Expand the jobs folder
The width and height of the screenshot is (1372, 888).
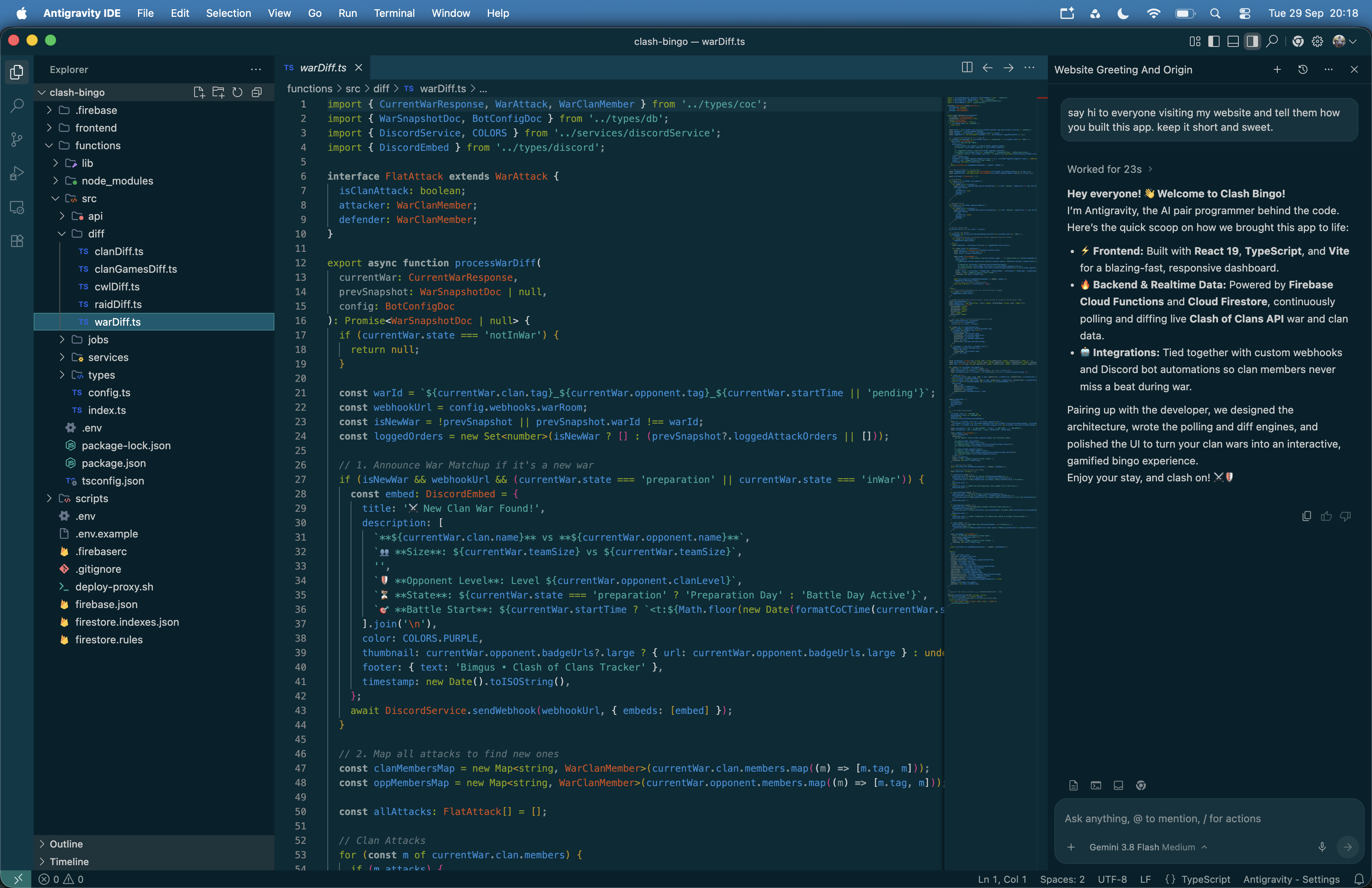click(x=154, y=339)
